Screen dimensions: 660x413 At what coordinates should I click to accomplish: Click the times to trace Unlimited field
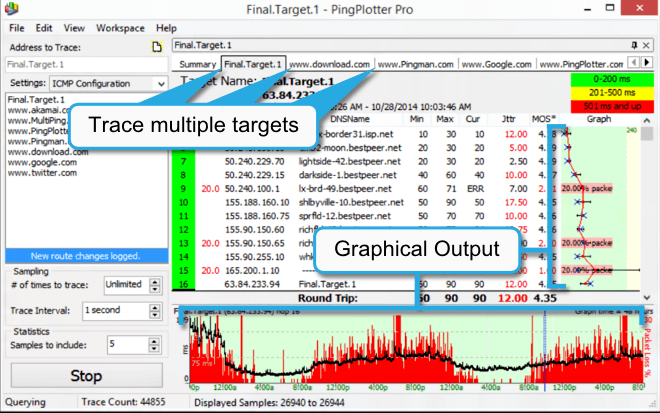(x=126, y=285)
